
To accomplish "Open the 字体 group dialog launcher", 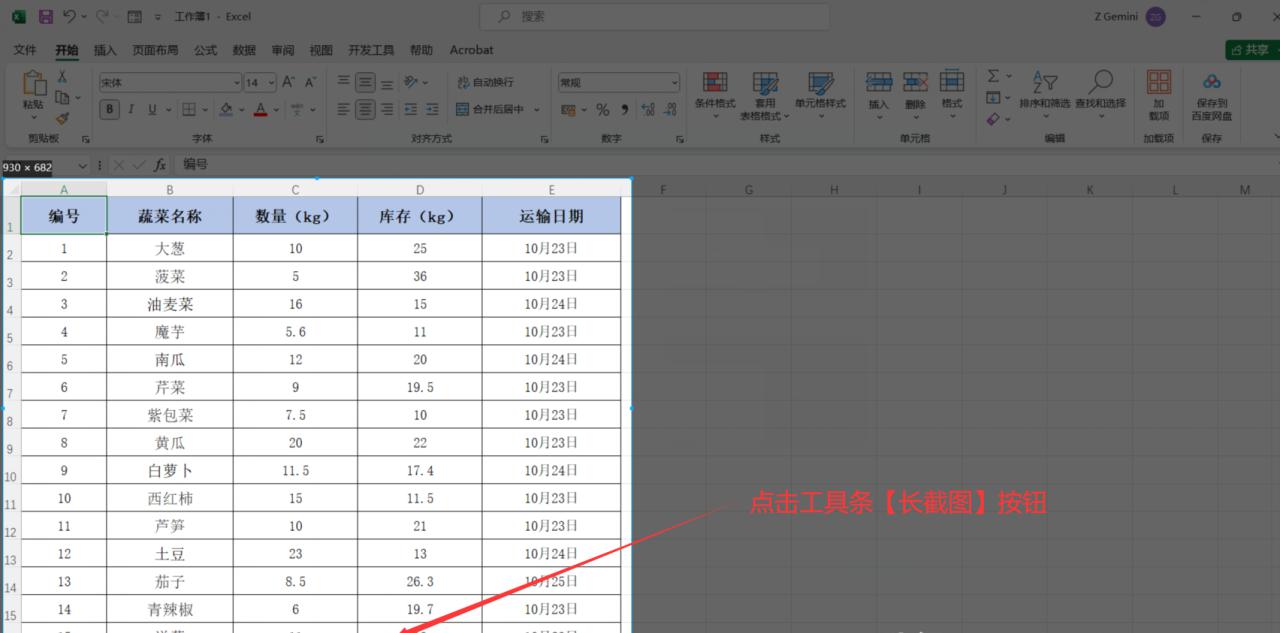I will [320, 139].
